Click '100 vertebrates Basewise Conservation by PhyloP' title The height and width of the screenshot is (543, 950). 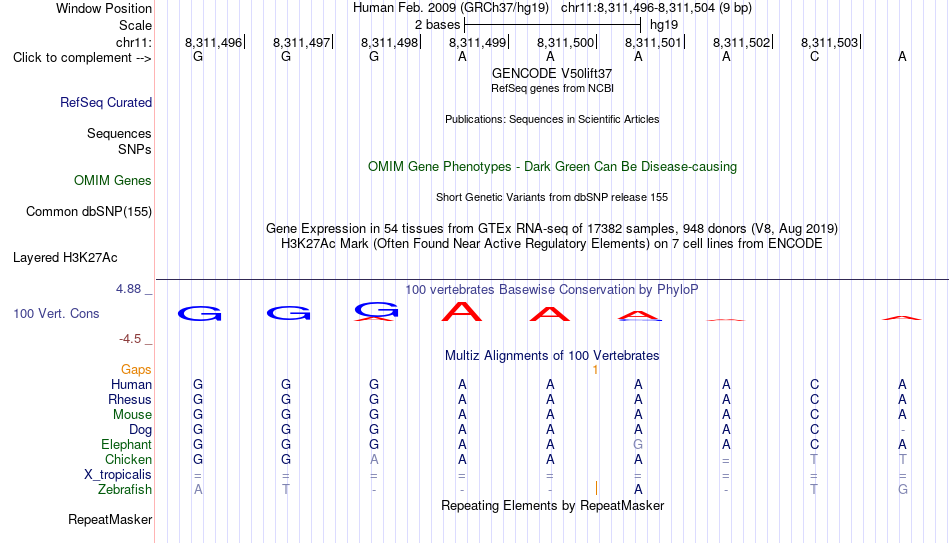(552, 290)
